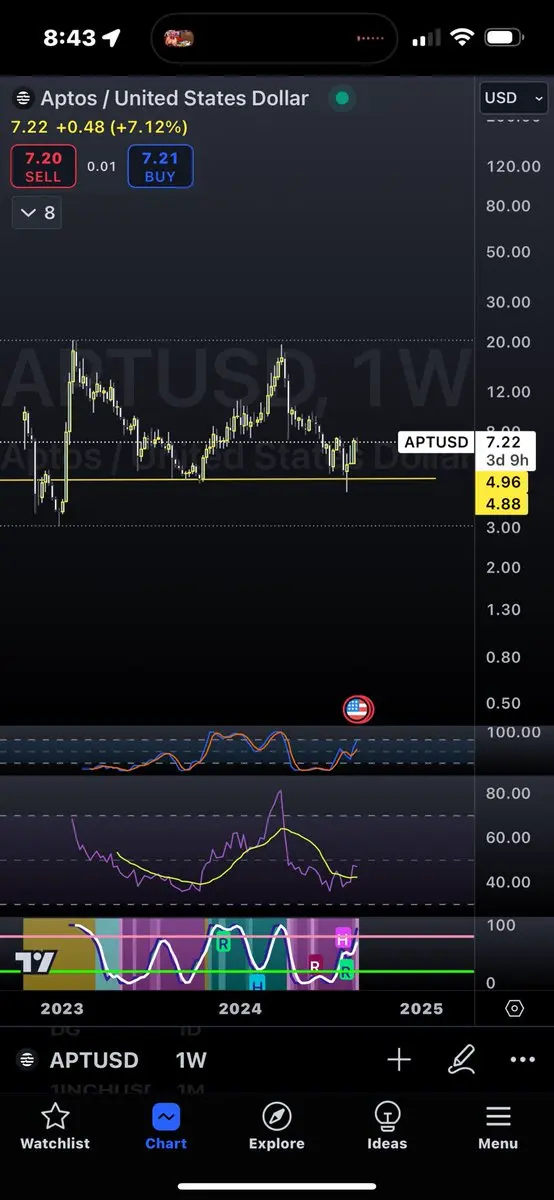Expand the collapsed indicators legend showing 8
The height and width of the screenshot is (1200, 554).
(x=38, y=213)
